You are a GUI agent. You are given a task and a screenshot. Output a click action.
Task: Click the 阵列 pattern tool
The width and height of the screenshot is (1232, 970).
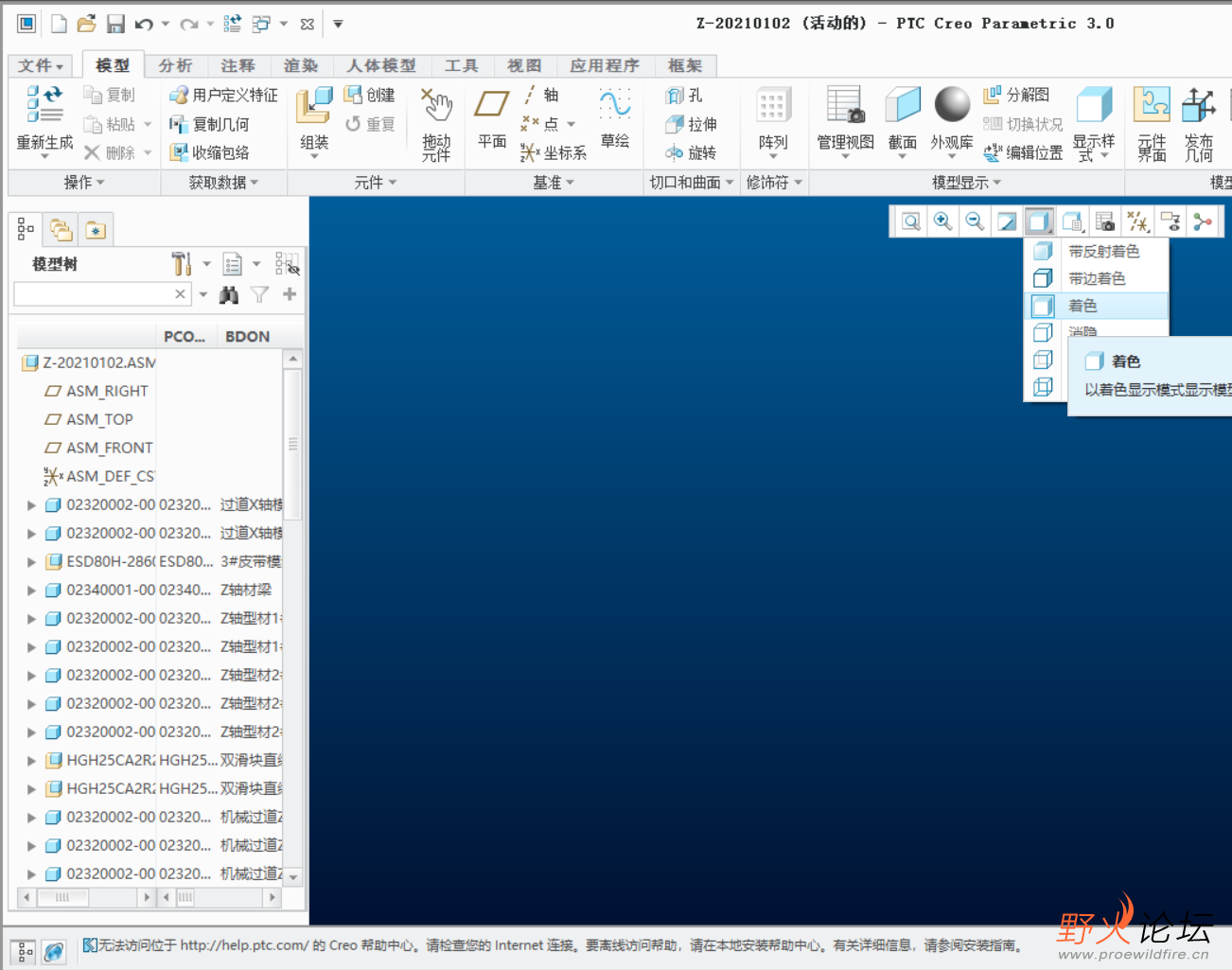[x=773, y=120]
